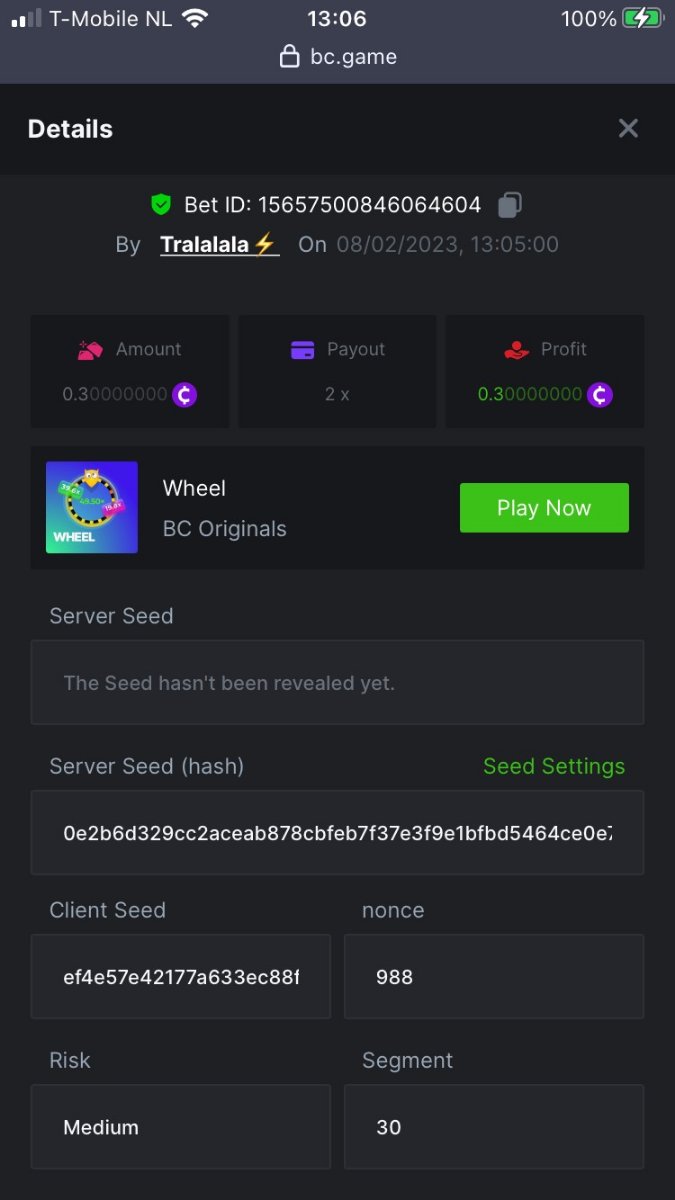Click the nonce field showing 988
The width and height of the screenshot is (675, 1200).
pos(493,976)
